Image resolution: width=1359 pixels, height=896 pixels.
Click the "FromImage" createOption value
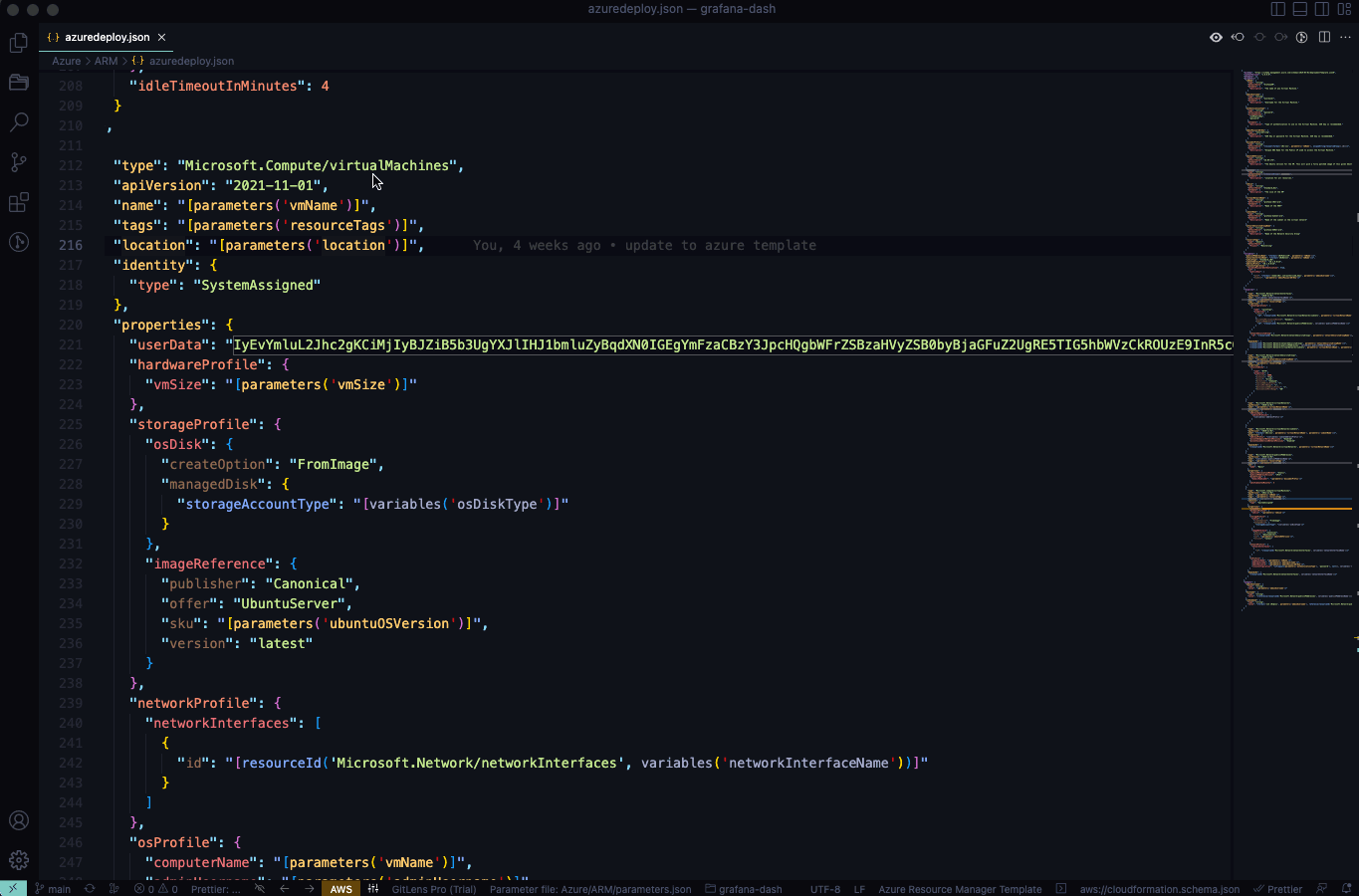point(333,464)
